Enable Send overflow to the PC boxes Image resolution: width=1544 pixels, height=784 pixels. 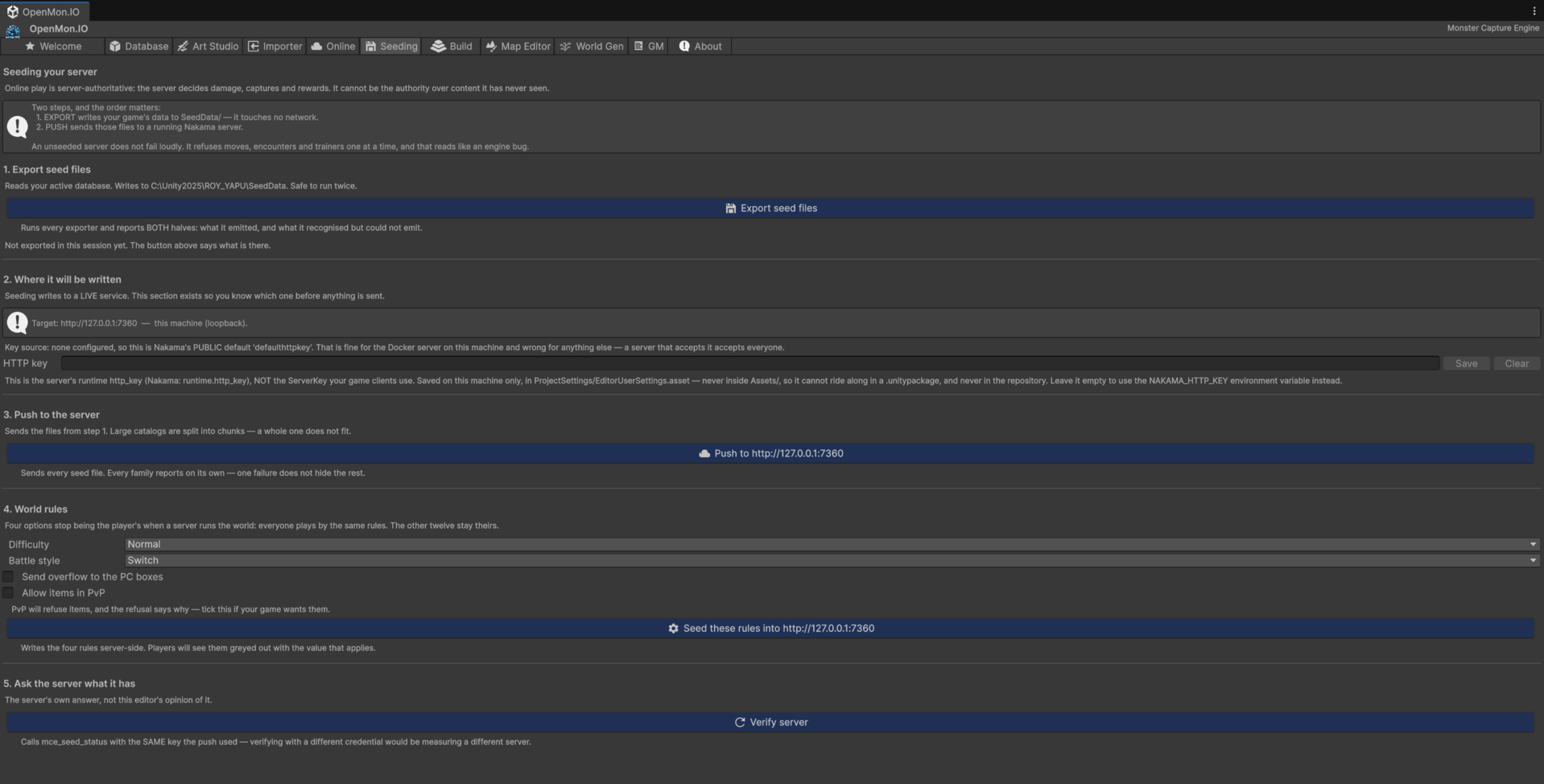pyautogui.click(x=8, y=576)
